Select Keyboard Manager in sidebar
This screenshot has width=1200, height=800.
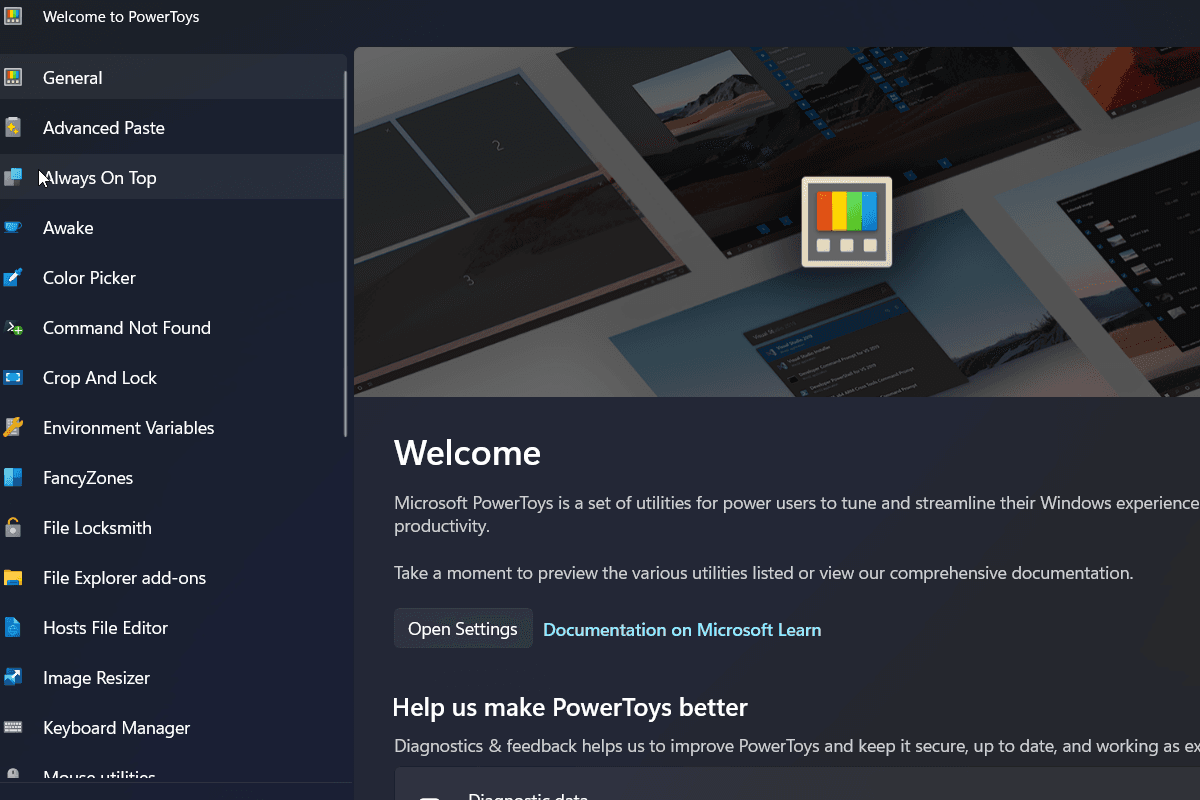[x=172, y=727]
